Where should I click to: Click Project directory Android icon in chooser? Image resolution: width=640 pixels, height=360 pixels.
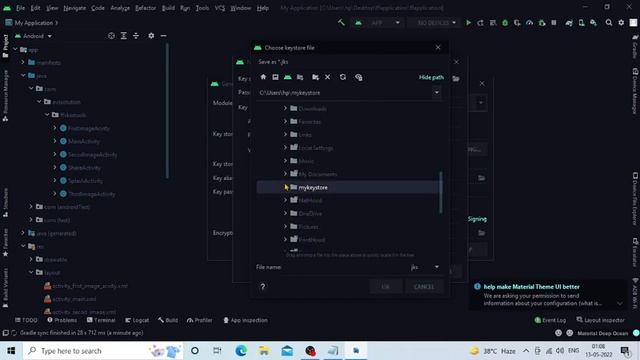coord(288,77)
